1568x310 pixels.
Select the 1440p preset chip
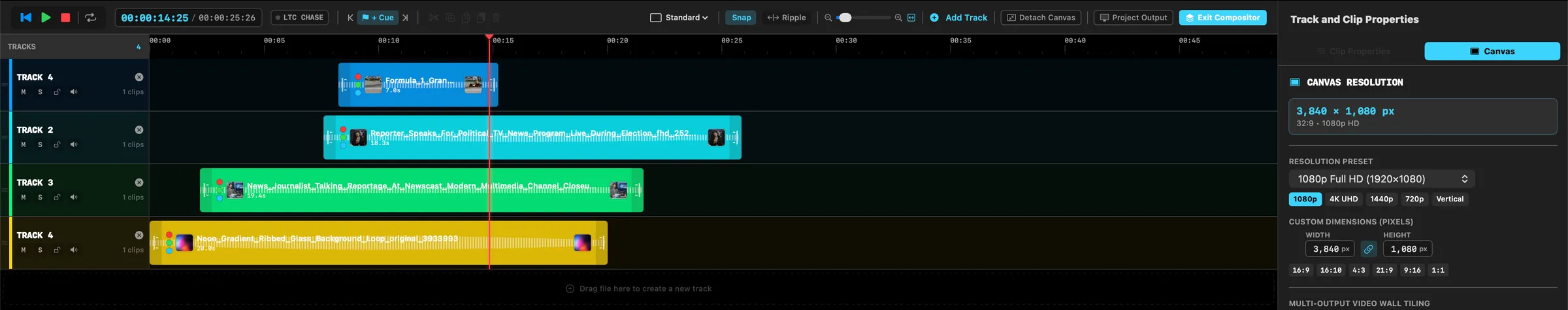(1381, 199)
